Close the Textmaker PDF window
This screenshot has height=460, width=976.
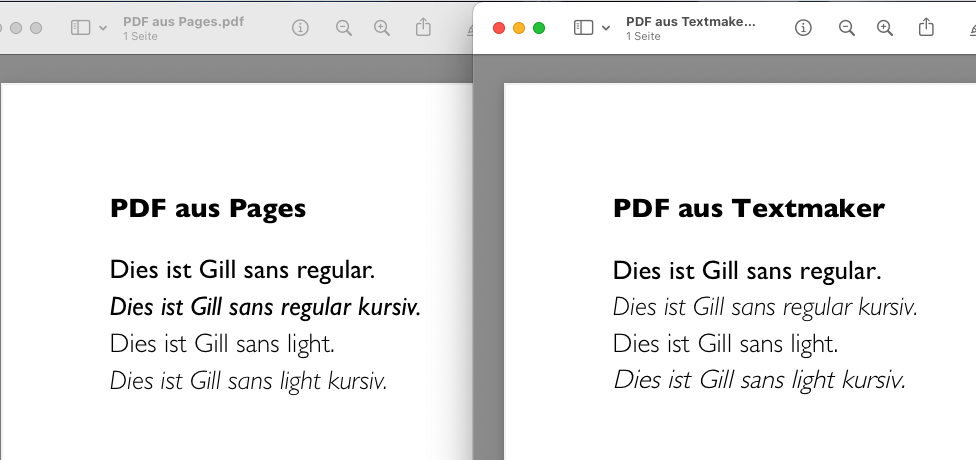(499, 28)
